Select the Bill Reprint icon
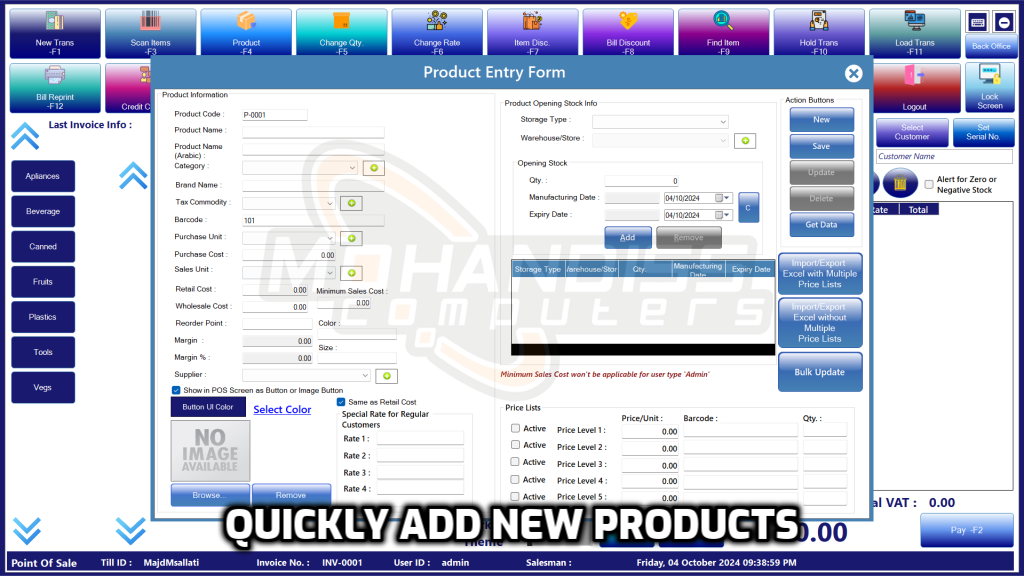 click(54, 87)
